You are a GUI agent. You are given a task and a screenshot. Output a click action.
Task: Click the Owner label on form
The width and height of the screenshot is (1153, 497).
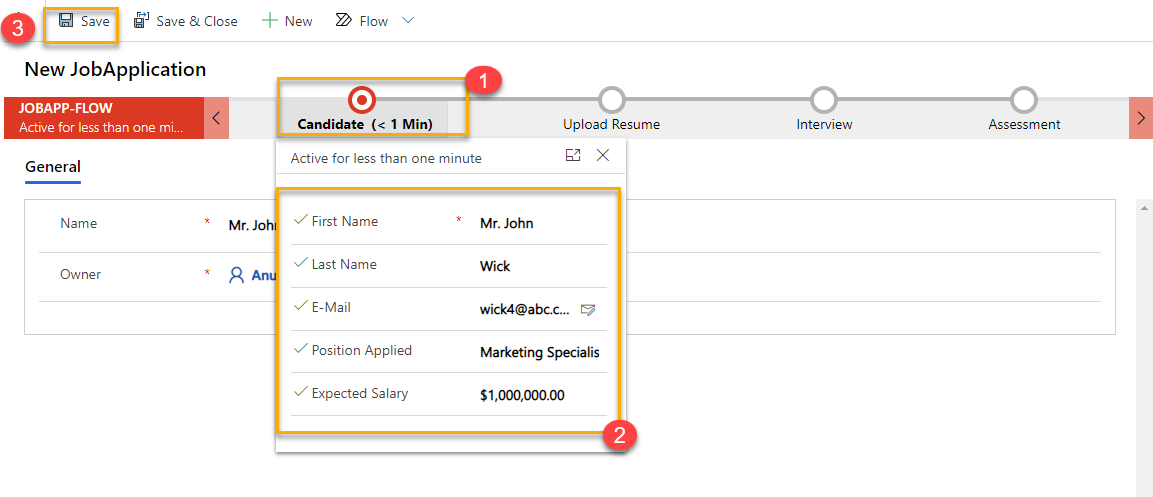[81, 274]
